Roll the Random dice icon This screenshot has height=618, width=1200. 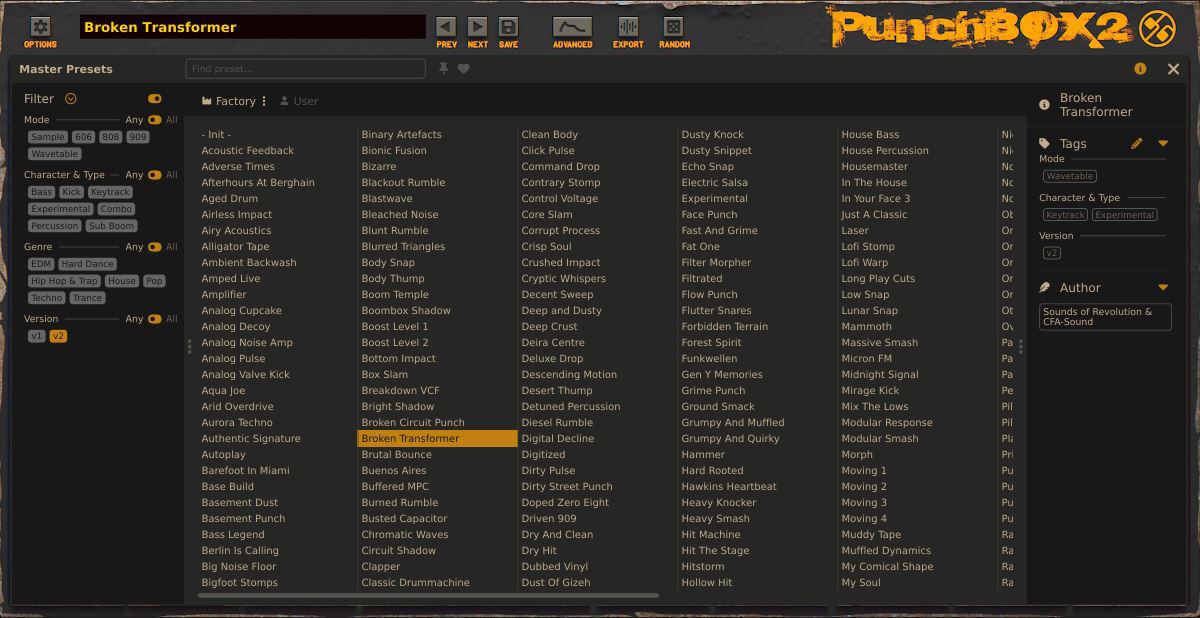pos(674,27)
